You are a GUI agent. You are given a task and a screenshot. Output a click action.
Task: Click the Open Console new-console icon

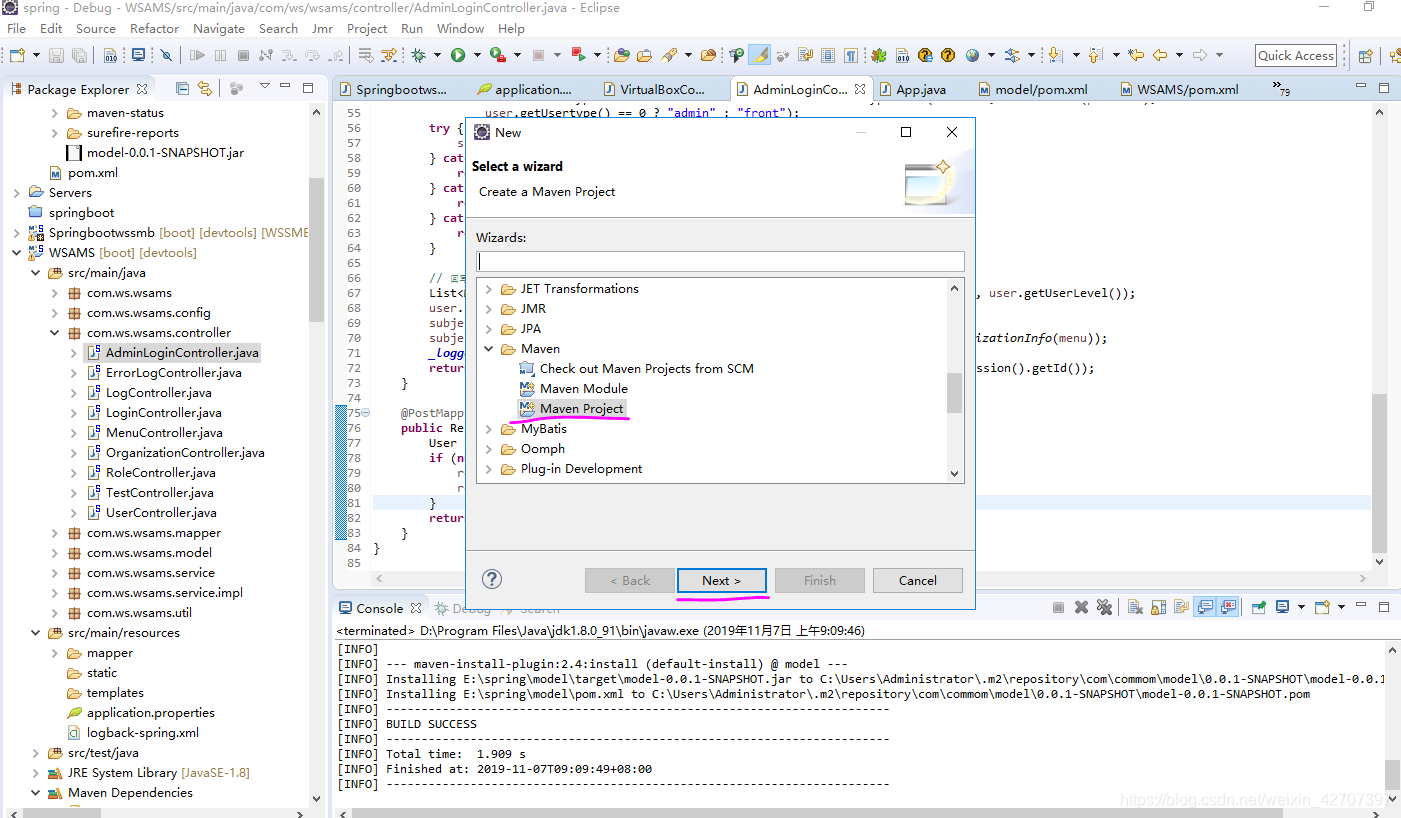coord(1322,607)
